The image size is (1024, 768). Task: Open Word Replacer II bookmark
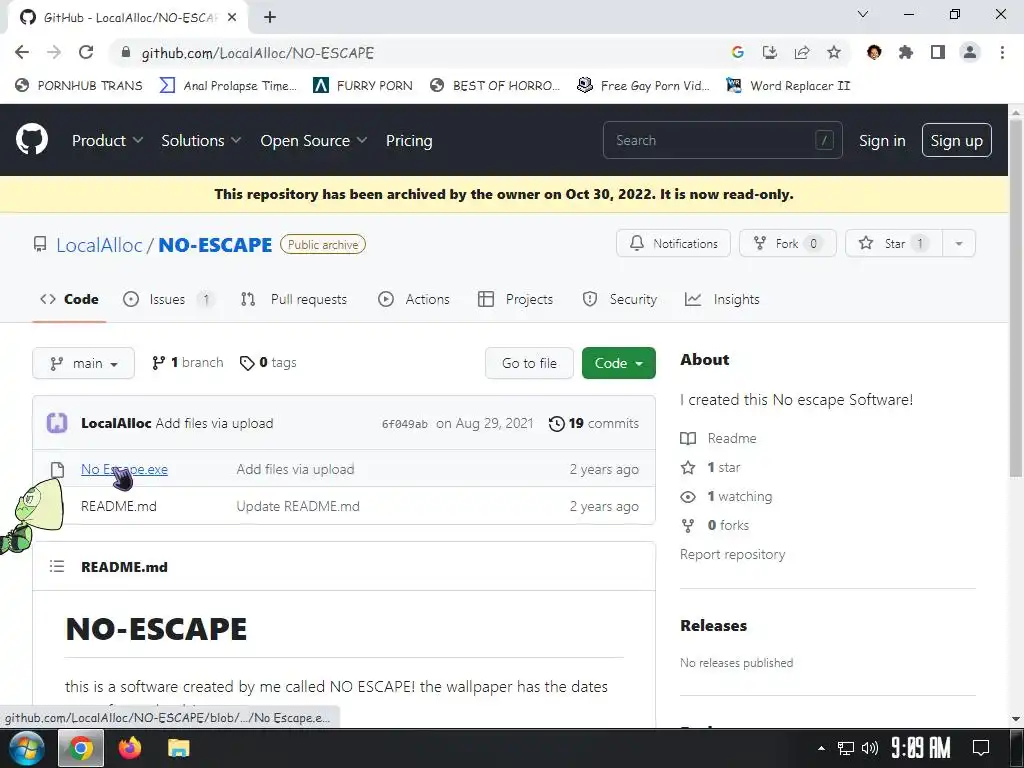pos(788,86)
